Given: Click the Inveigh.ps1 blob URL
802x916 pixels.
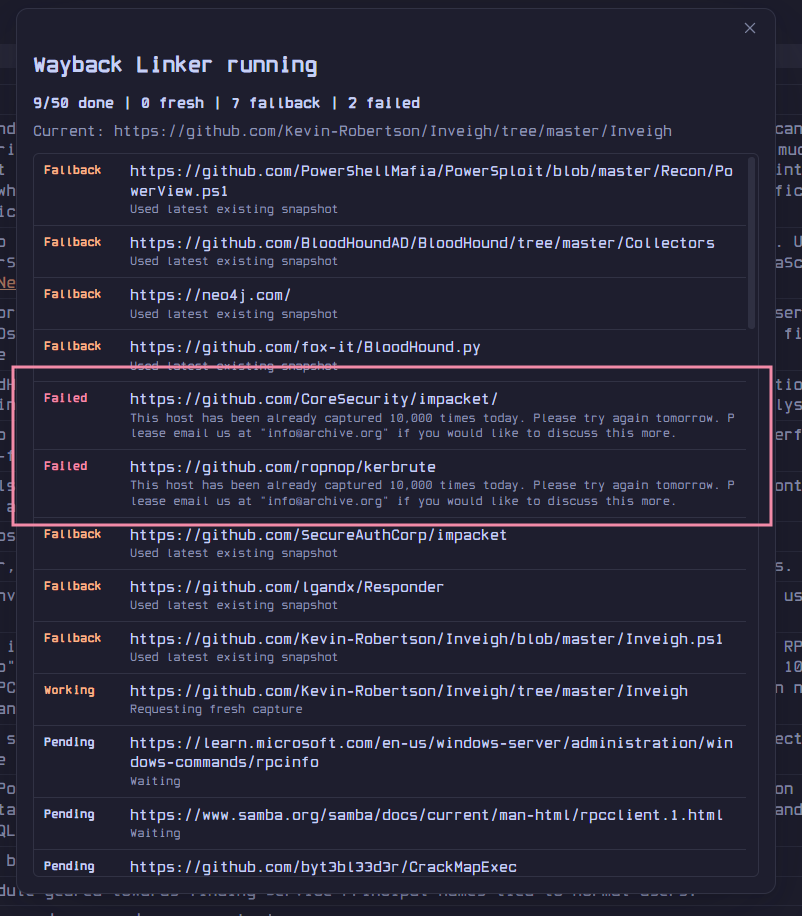Looking at the screenshot, I should point(426,639).
